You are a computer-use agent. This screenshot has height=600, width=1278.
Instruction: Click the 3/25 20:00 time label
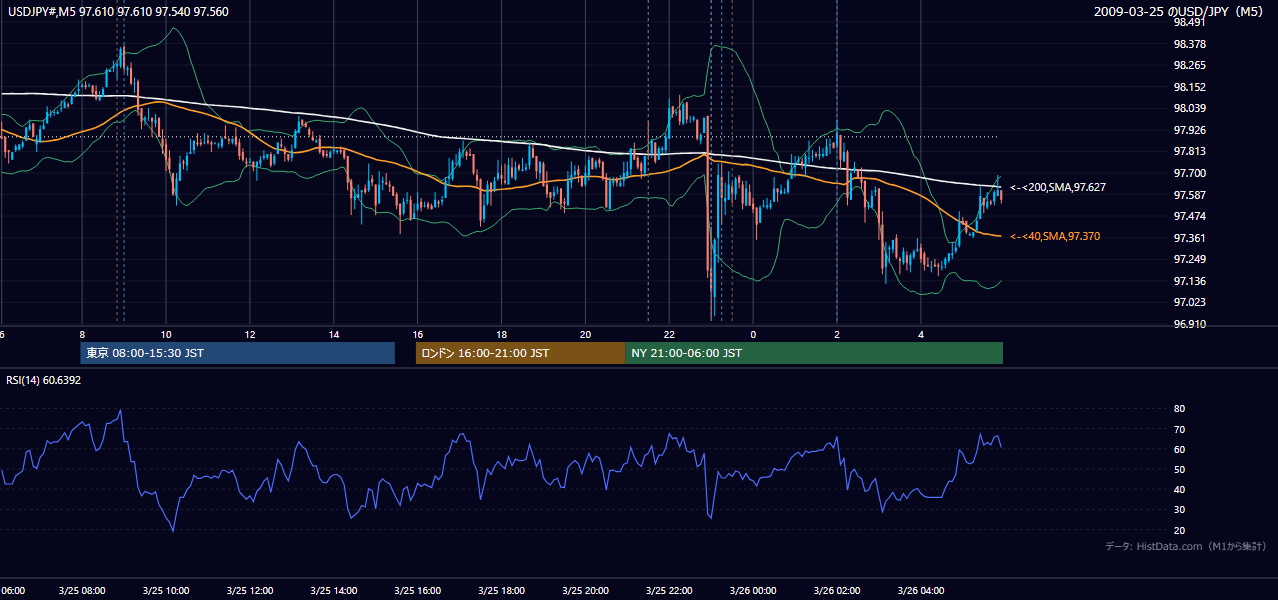coord(586,591)
